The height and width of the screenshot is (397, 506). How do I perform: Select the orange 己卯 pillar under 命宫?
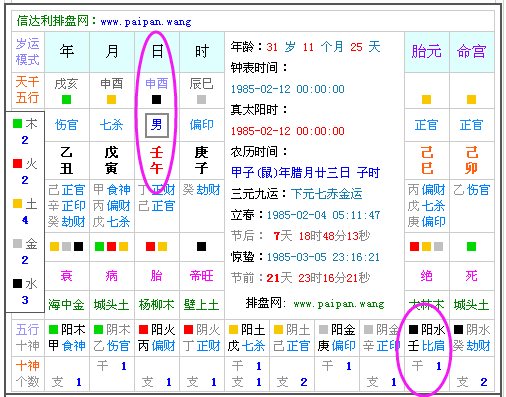(x=472, y=160)
